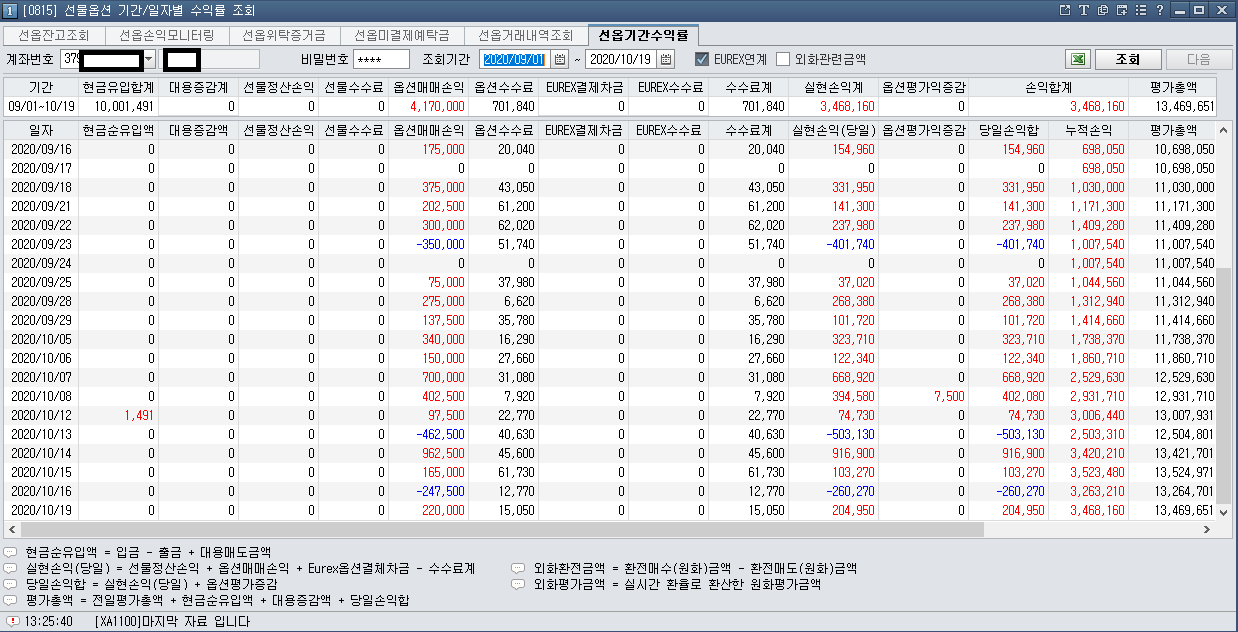
Task: Click the copy screen icon in title bar
Action: coord(1102,10)
